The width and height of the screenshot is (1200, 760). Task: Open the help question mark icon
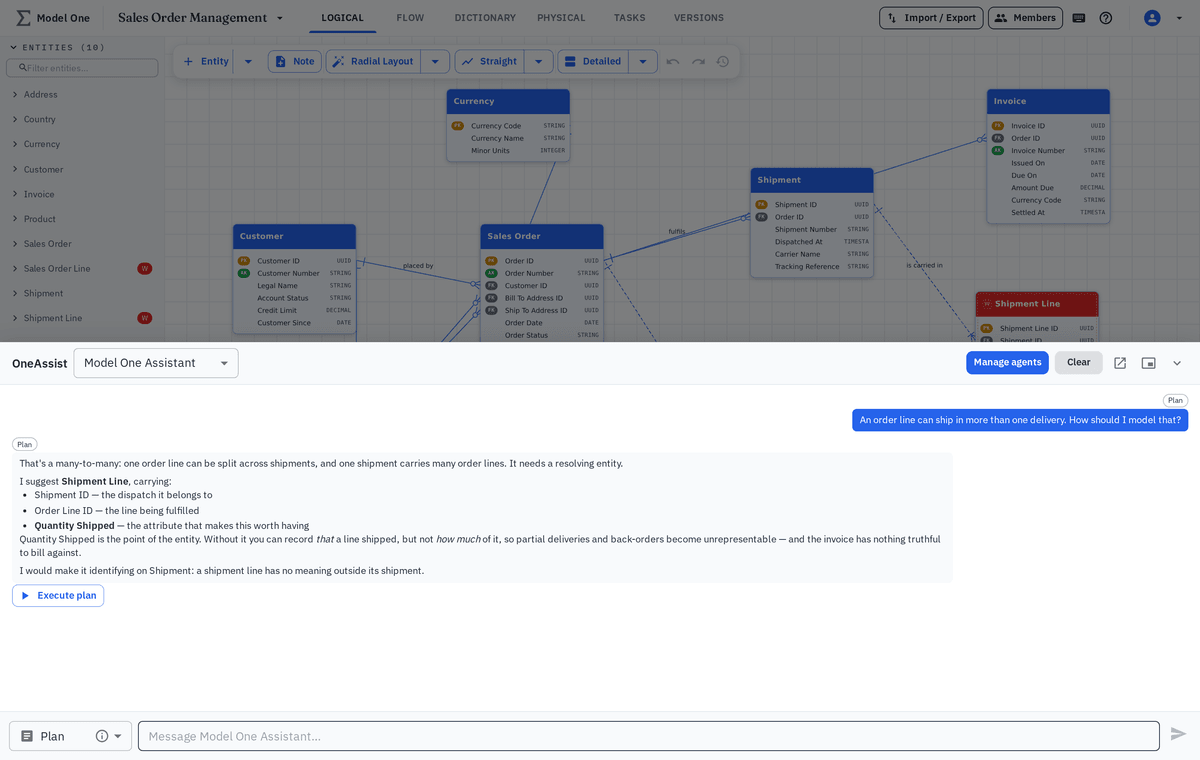(x=1106, y=18)
